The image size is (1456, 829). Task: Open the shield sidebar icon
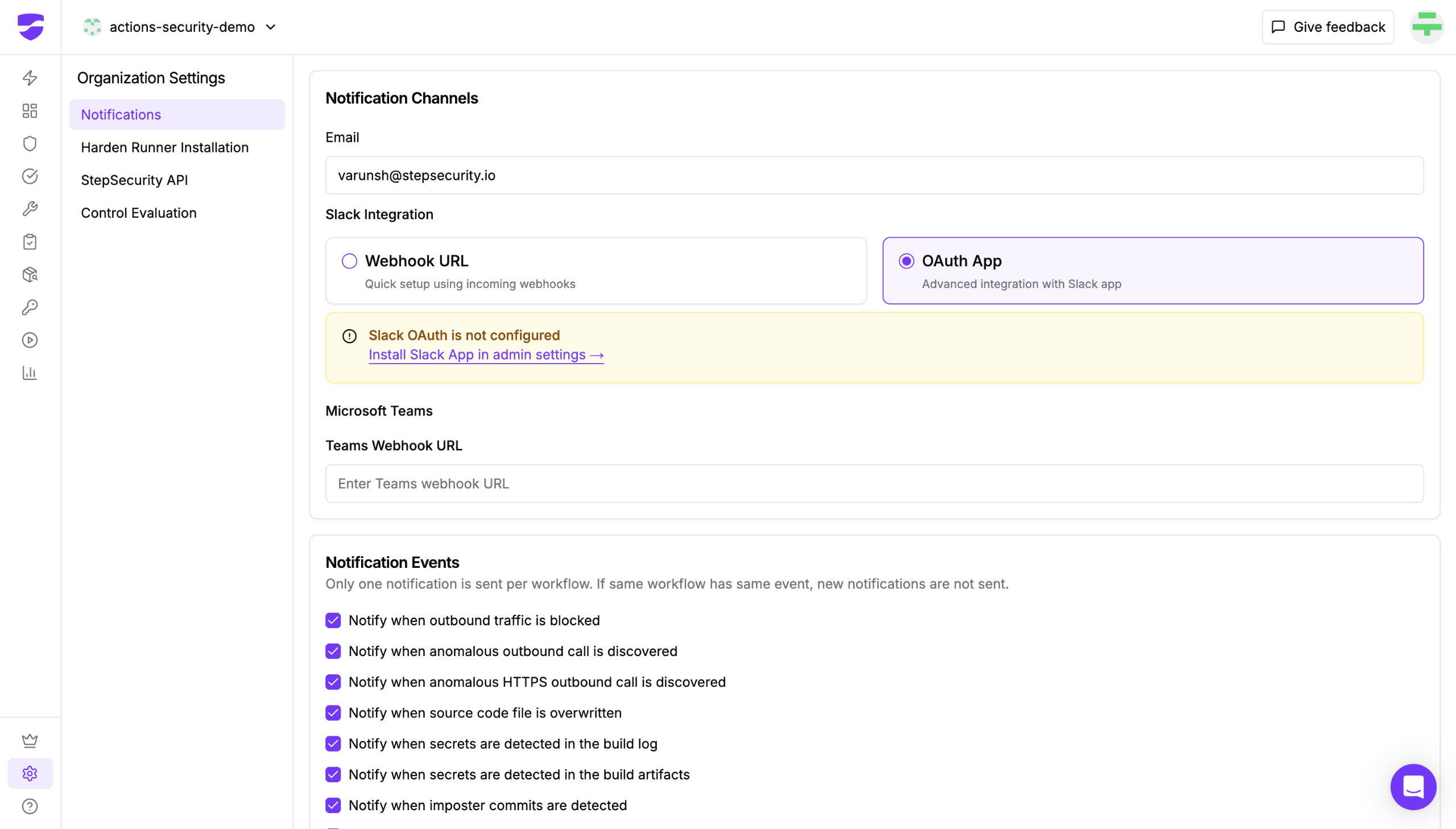(30, 143)
